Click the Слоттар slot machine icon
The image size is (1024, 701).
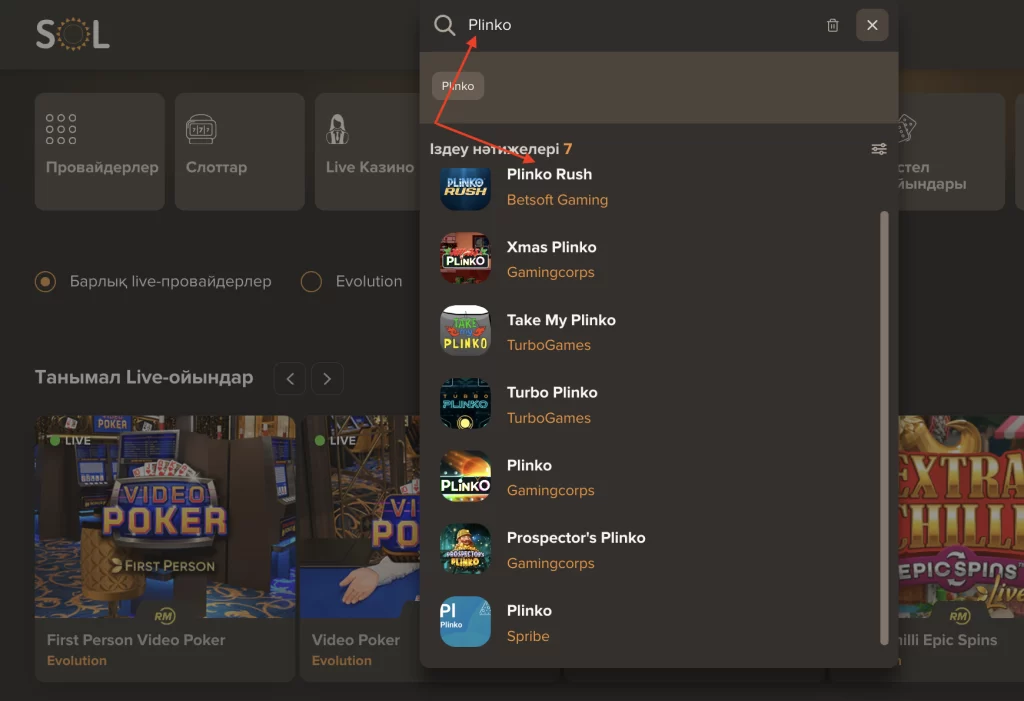[200, 129]
